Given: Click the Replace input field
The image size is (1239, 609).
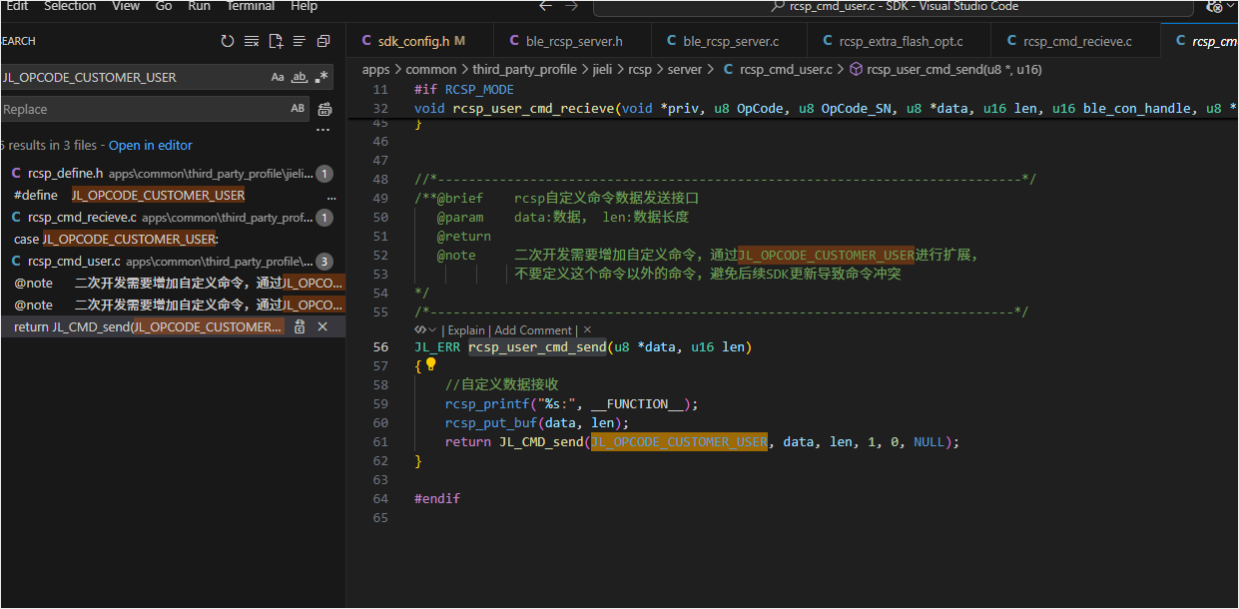Looking at the screenshot, I should [145, 109].
